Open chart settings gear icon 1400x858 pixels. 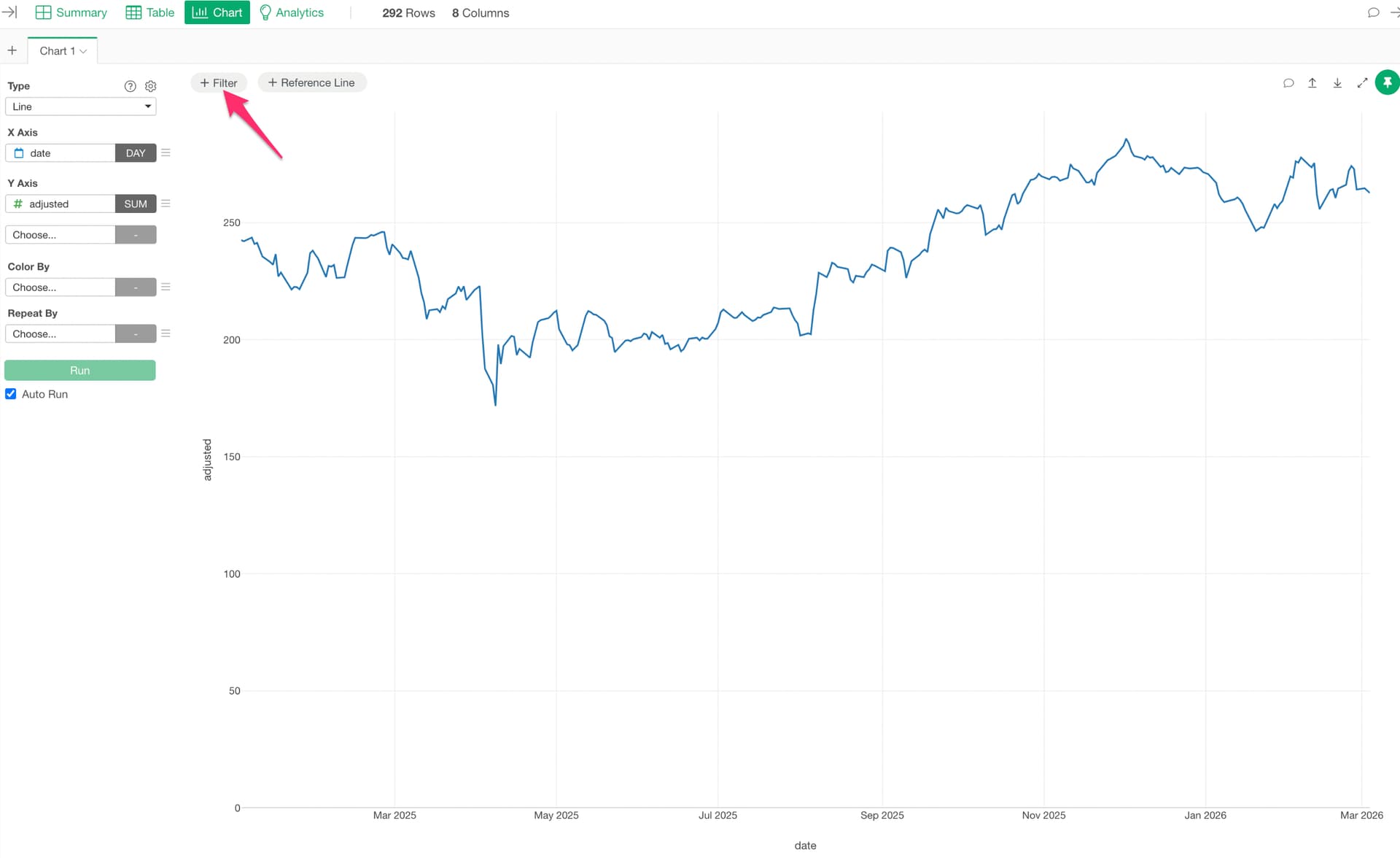tap(151, 86)
